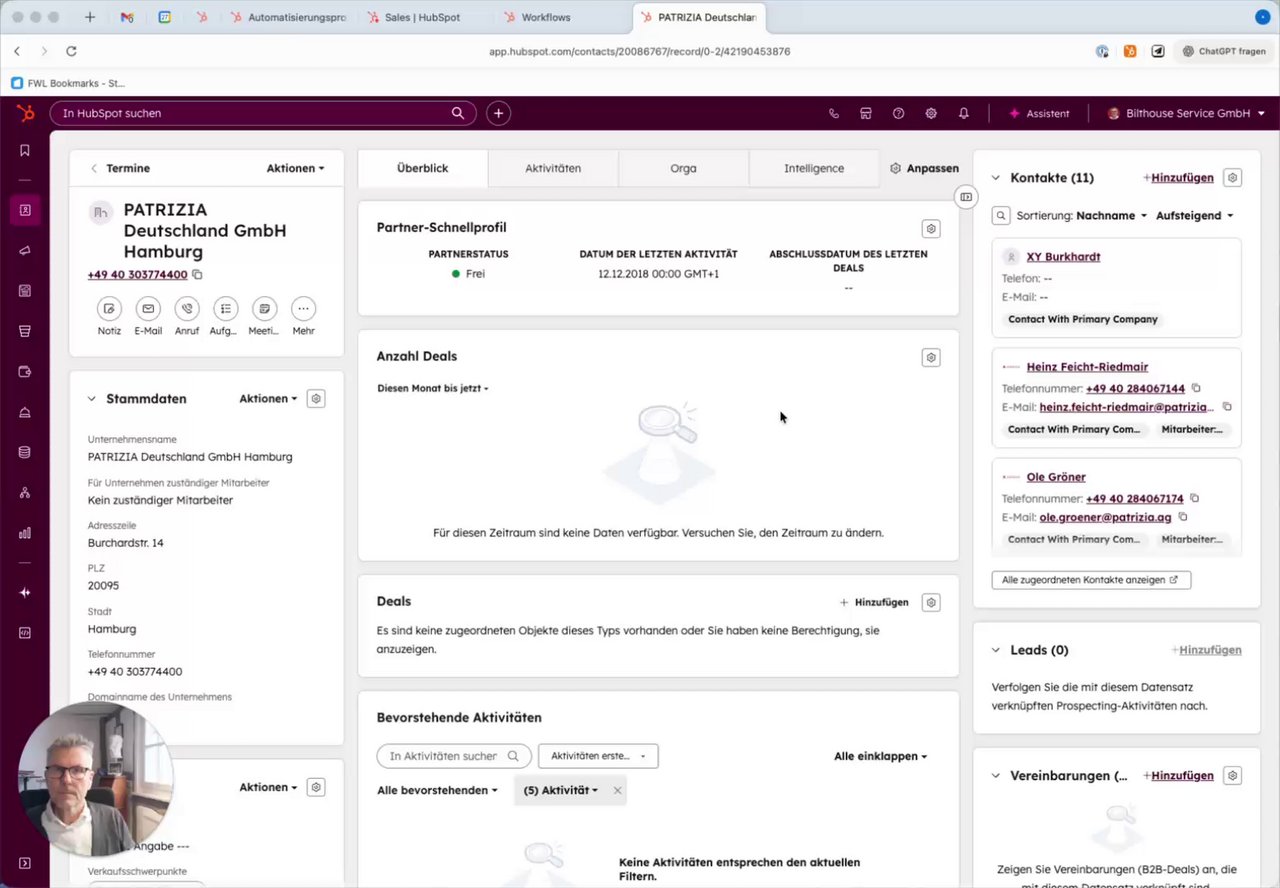Open a new browser tab with plus
The image size is (1280, 888).
point(90,18)
